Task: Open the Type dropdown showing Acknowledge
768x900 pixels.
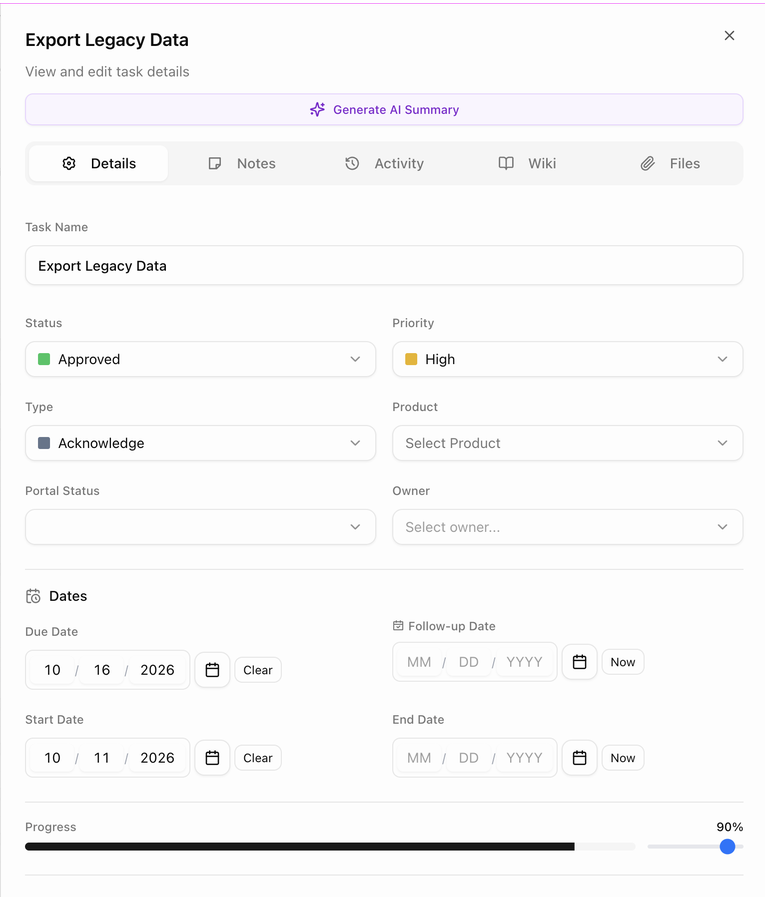Action: [200, 443]
